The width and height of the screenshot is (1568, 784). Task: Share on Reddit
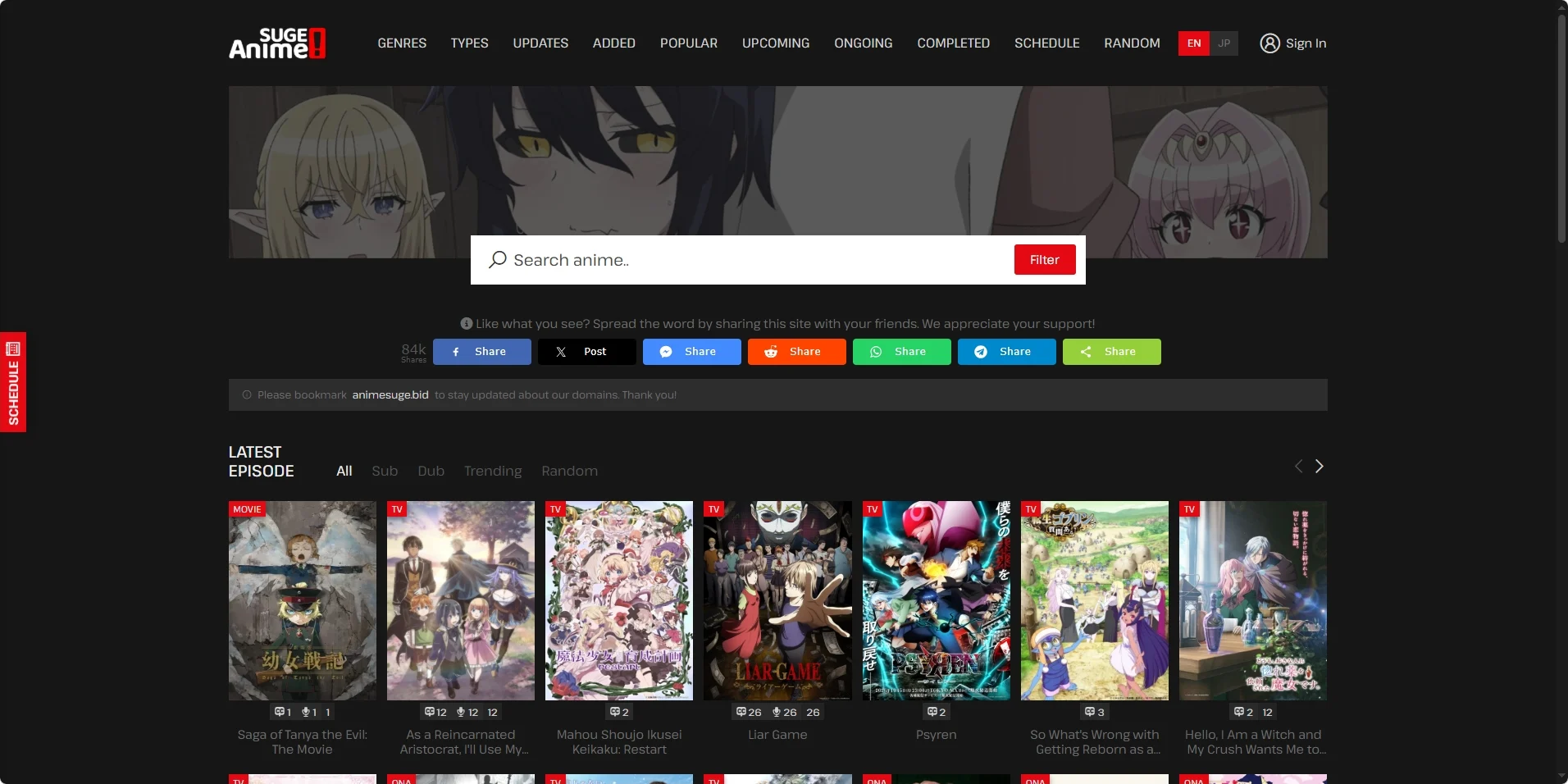click(797, 352)
